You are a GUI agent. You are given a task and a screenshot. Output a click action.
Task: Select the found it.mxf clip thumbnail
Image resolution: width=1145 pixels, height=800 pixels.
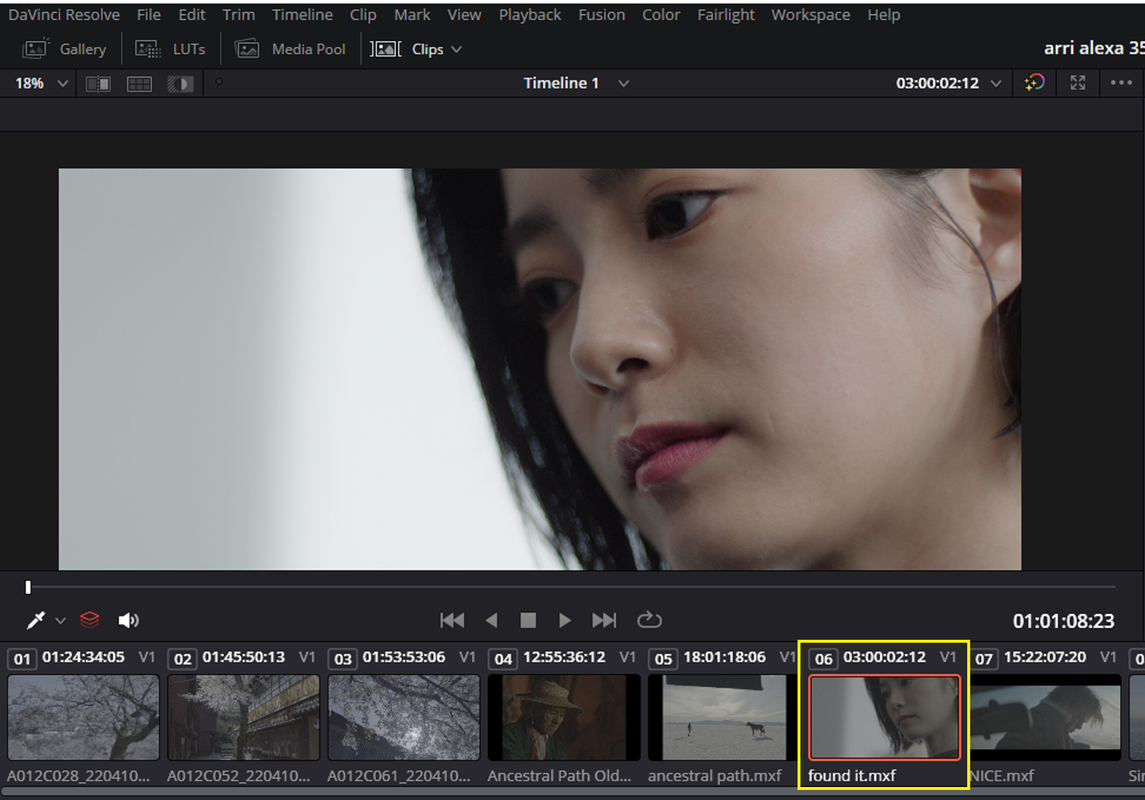pos(884,718)
